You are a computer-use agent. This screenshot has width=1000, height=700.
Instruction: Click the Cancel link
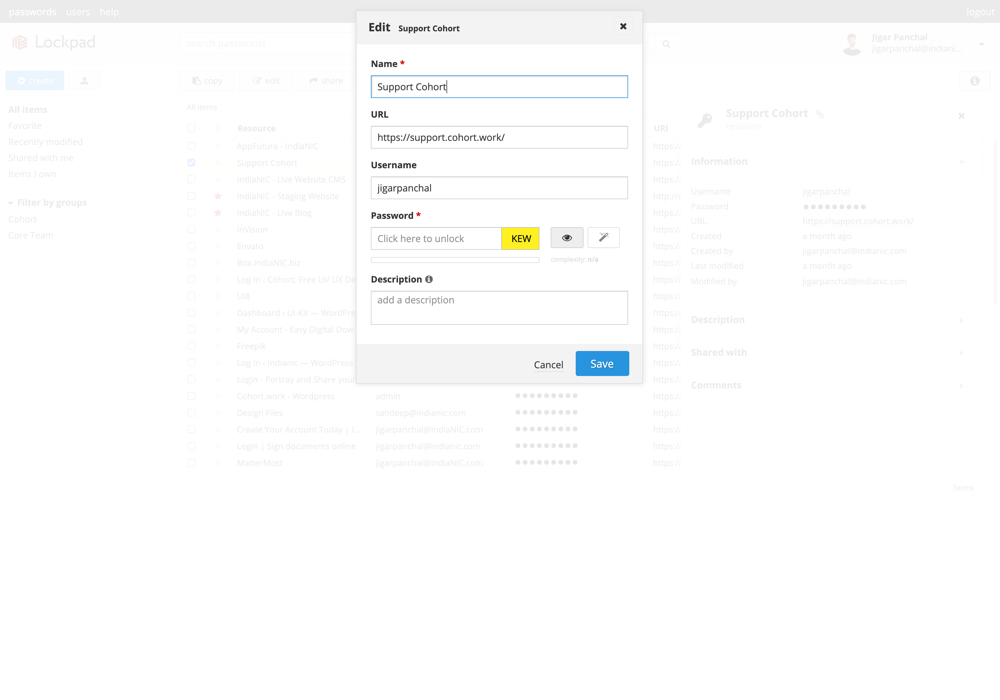coord(548,365)
